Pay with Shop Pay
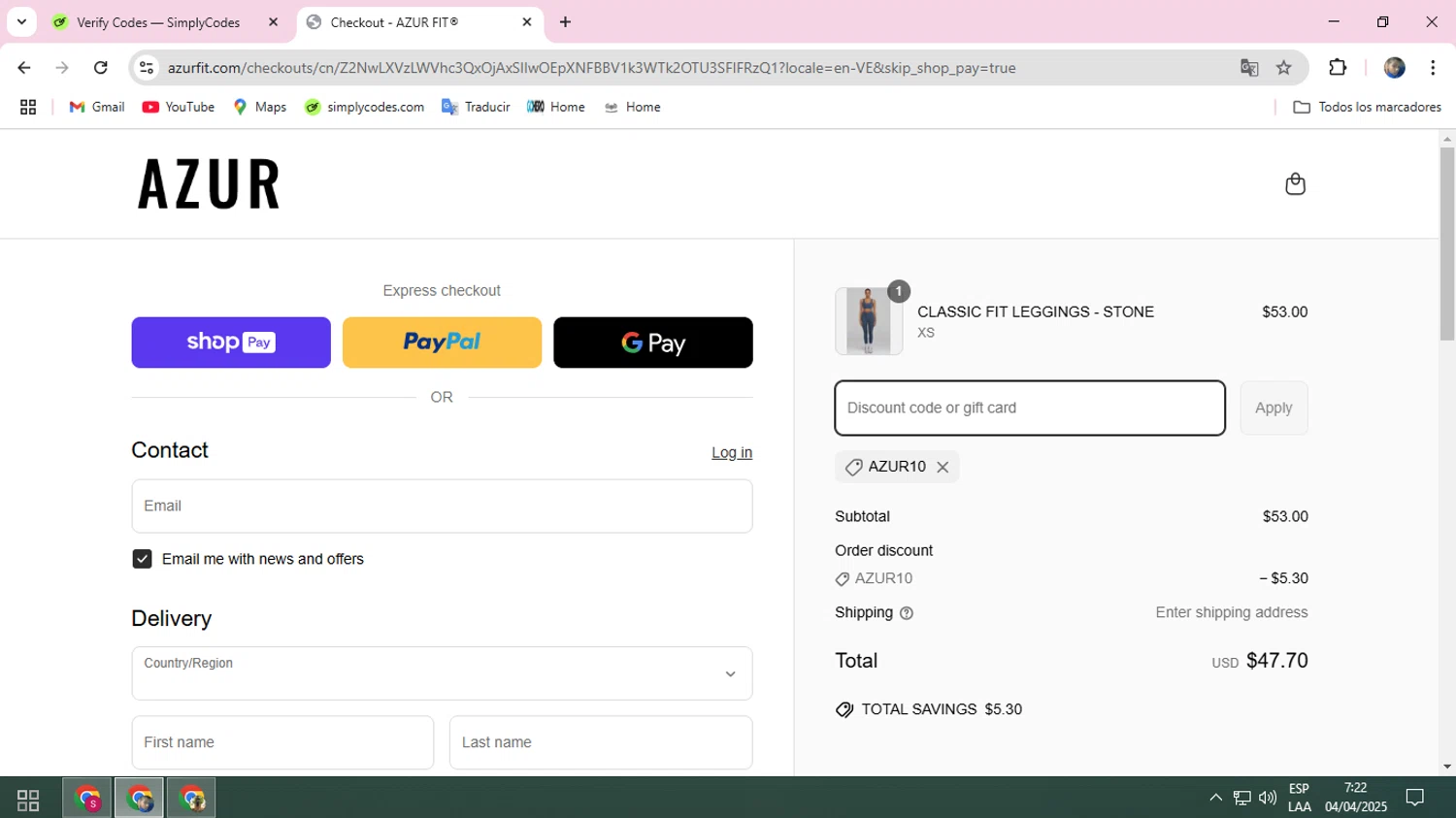Screen dimensions: 1456x818 (x=231, y=343)
